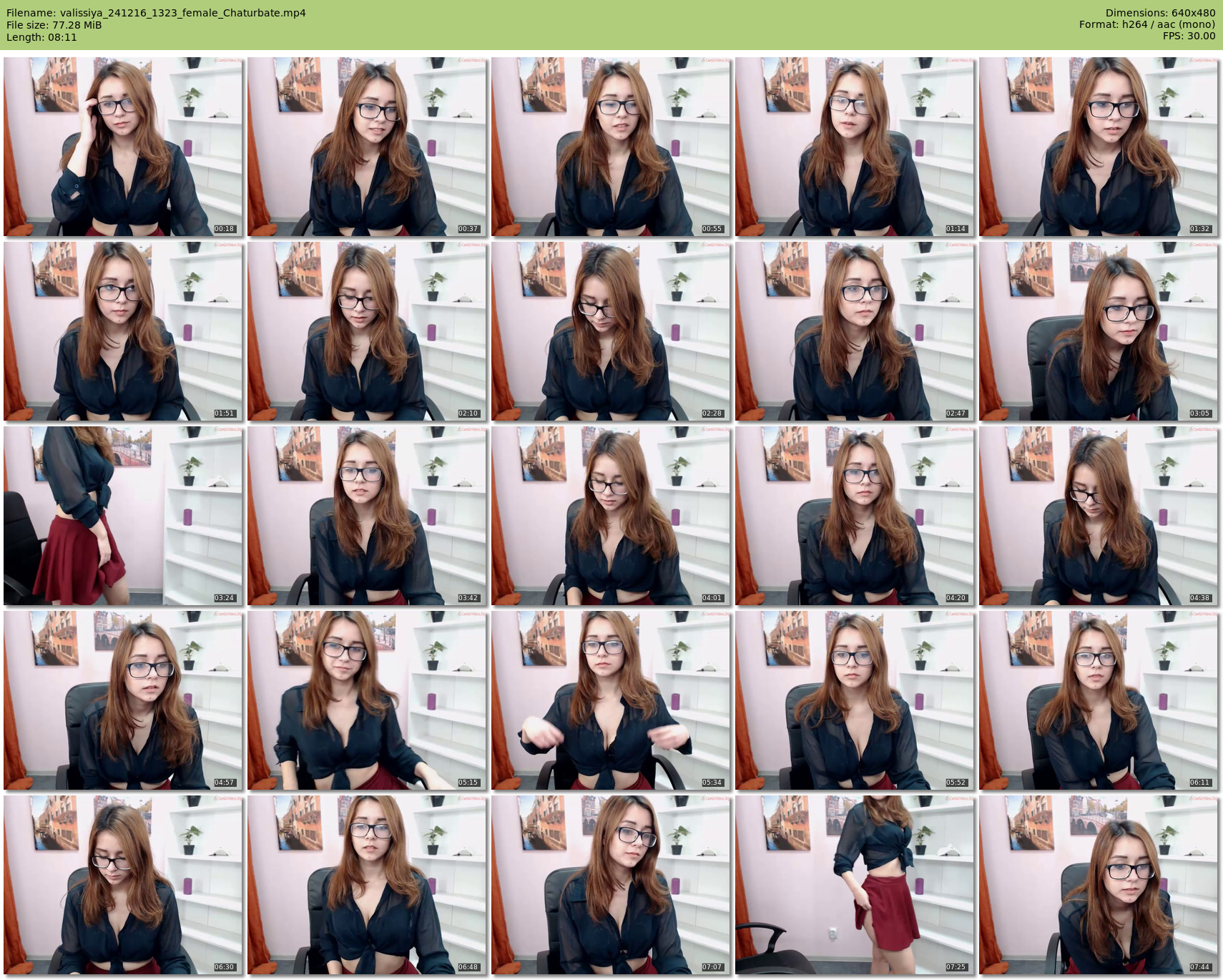This screenshot has width=1223, height=980.
Task: Open the standing frame at 07:25
Action: coord(855,885)
